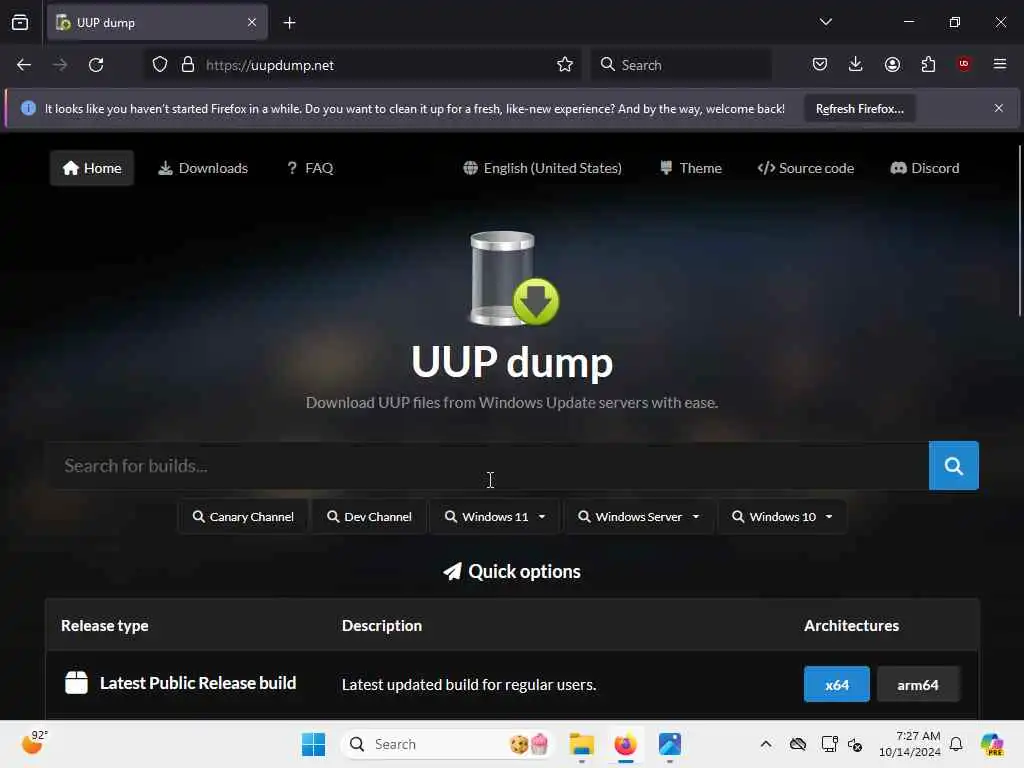This screenshot has height=768, width=1024.
Task: Choose arm64 for Public Release build
Action: pyautogui.click(x=918, y=684)
